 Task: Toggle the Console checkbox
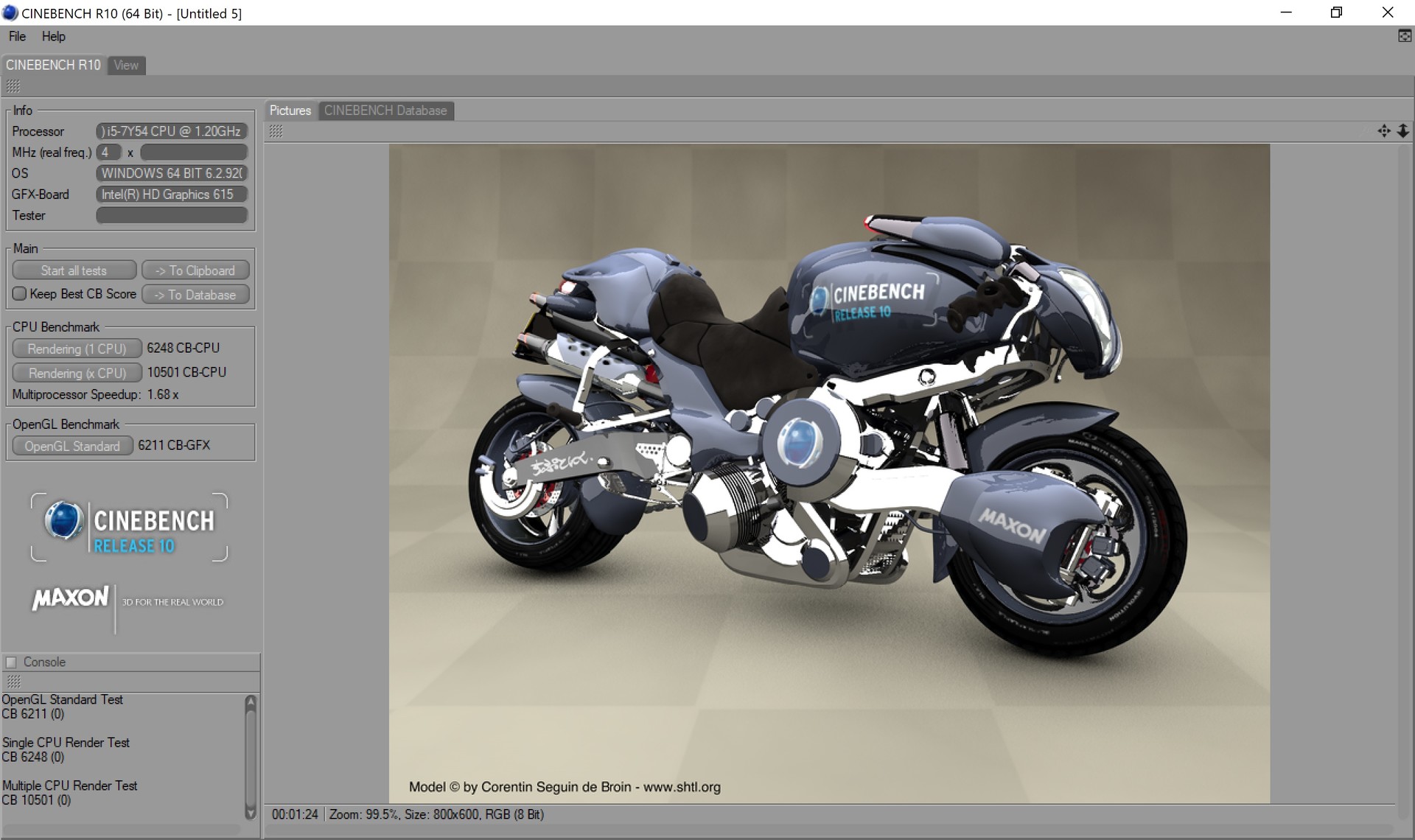(x=11, y=662)
